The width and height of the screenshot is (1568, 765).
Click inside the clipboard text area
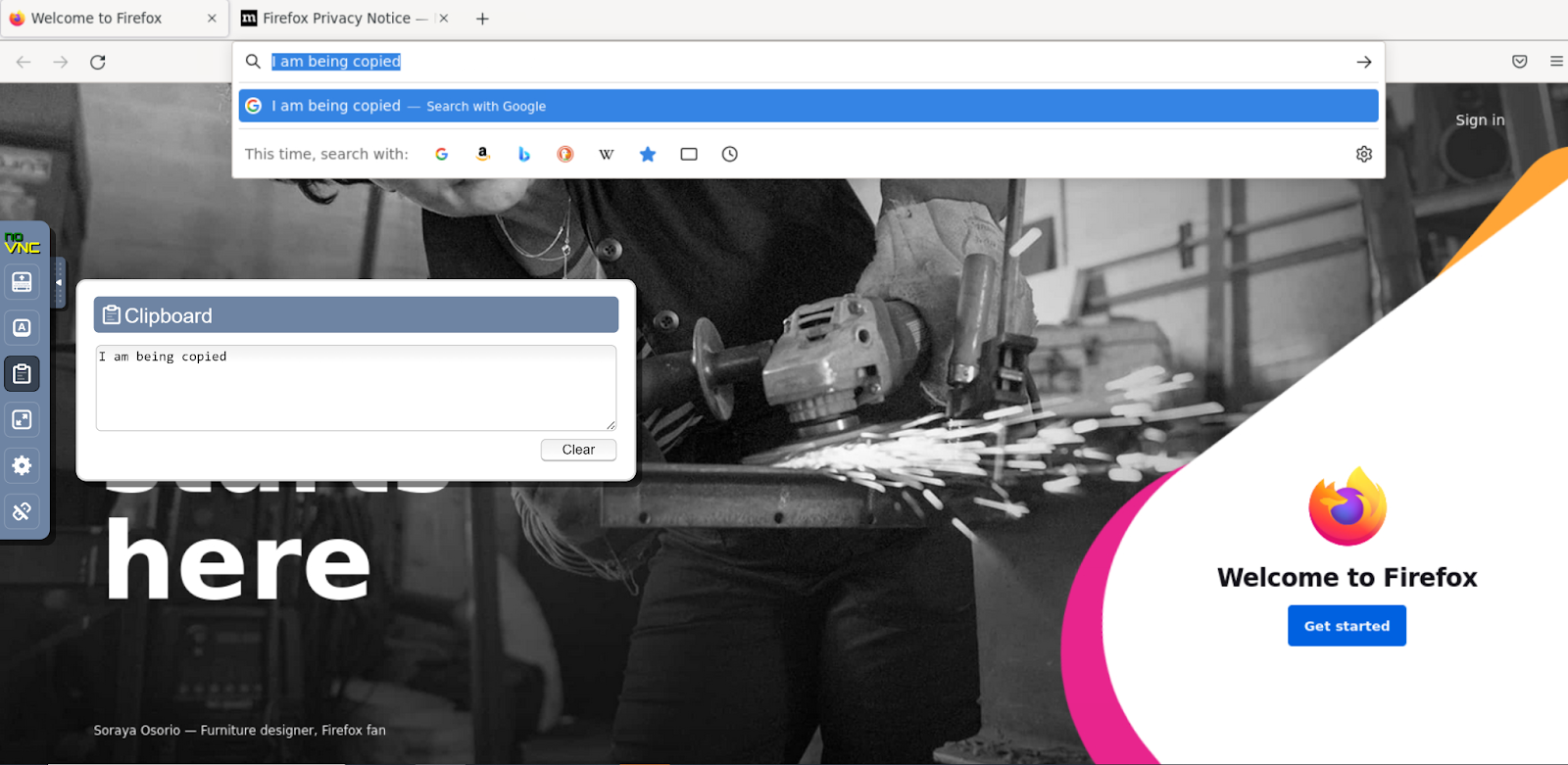pos(356,388)
